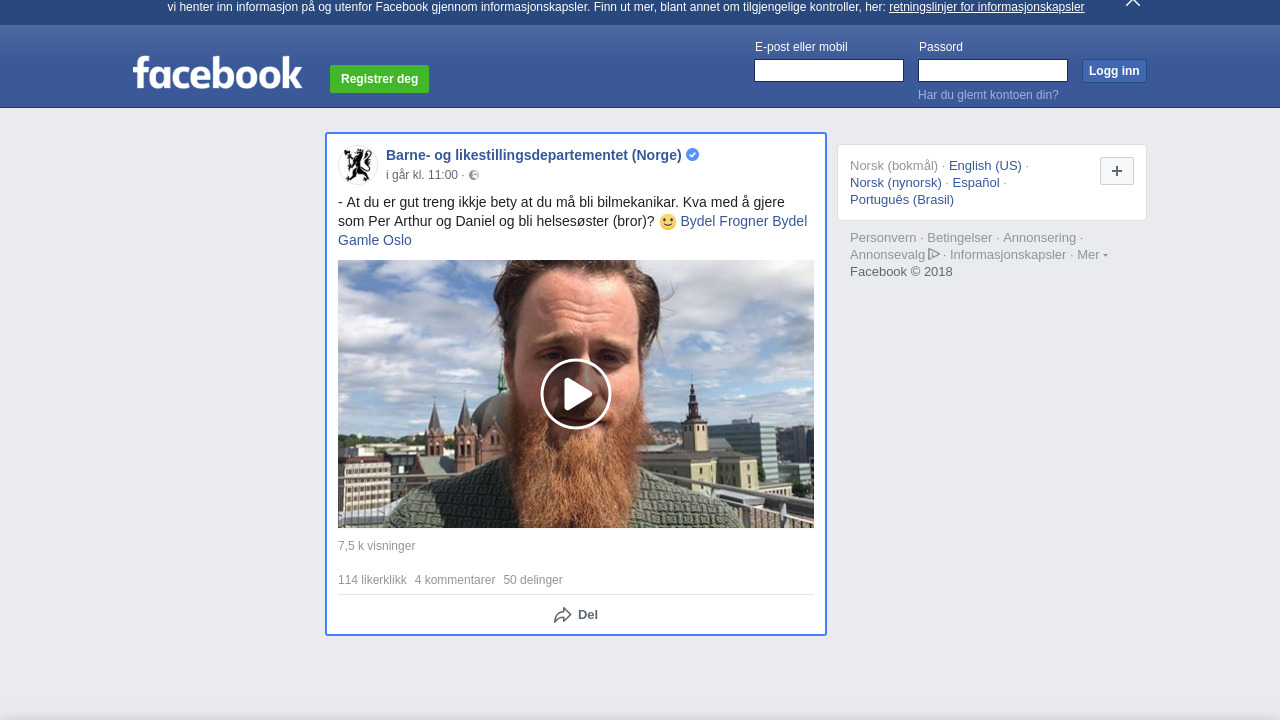
Task: Expand the Mer footer dropdown
Action: [1091, 255]
